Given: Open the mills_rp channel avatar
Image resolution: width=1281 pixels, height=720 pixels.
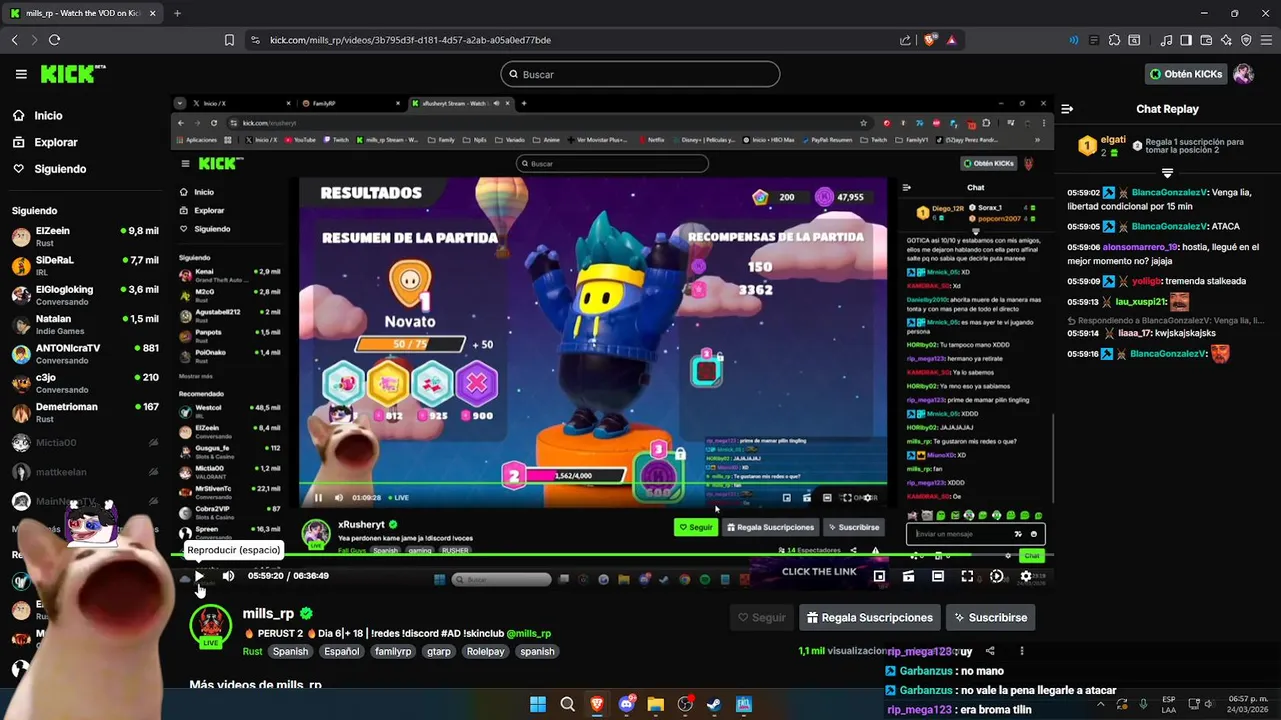Looking at the screenshot, I should 210,626.
